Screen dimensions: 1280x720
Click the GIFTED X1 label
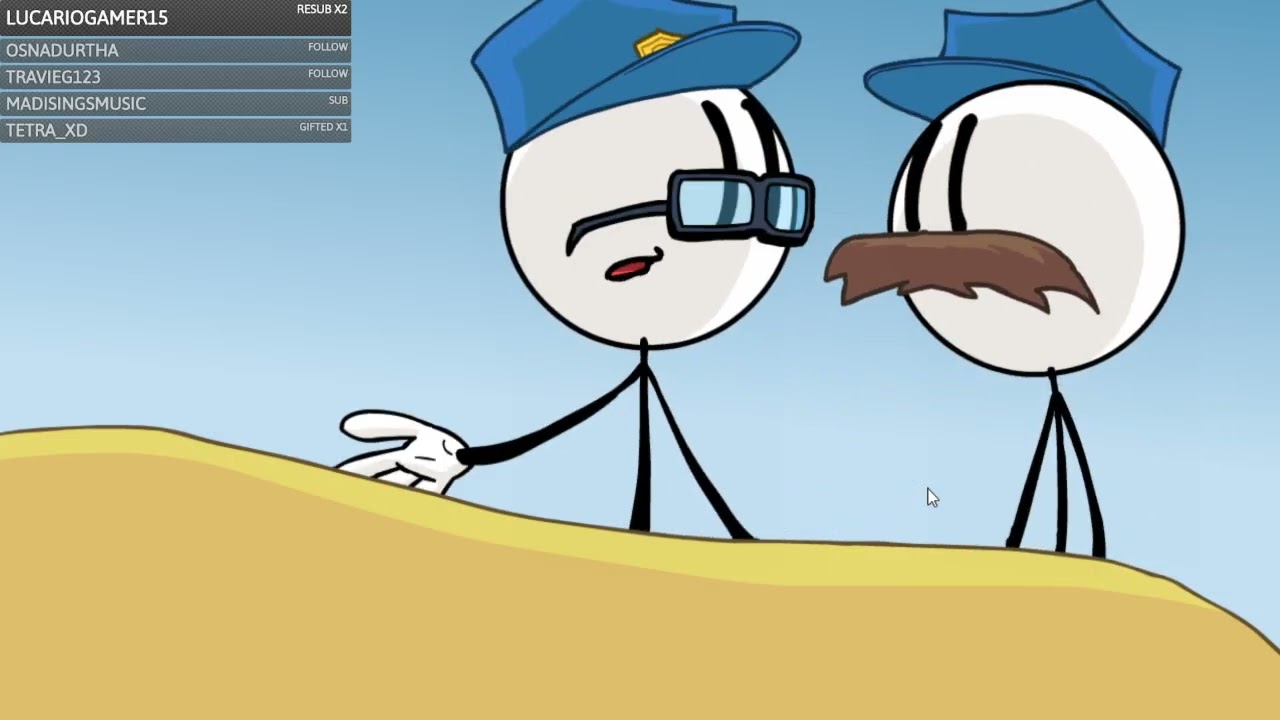click(323, 127)
